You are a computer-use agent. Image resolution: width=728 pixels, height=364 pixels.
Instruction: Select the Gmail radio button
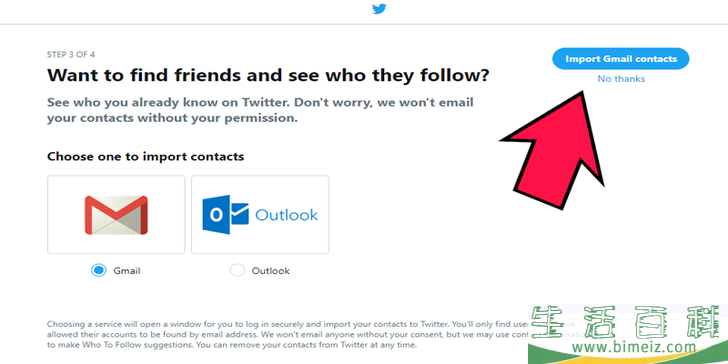click(x=98, y=271)
